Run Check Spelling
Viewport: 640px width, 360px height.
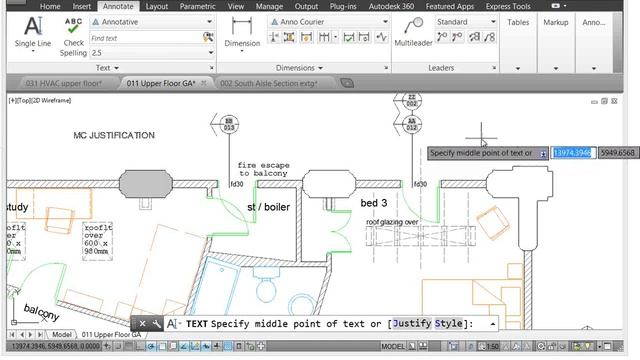point(73,37)
